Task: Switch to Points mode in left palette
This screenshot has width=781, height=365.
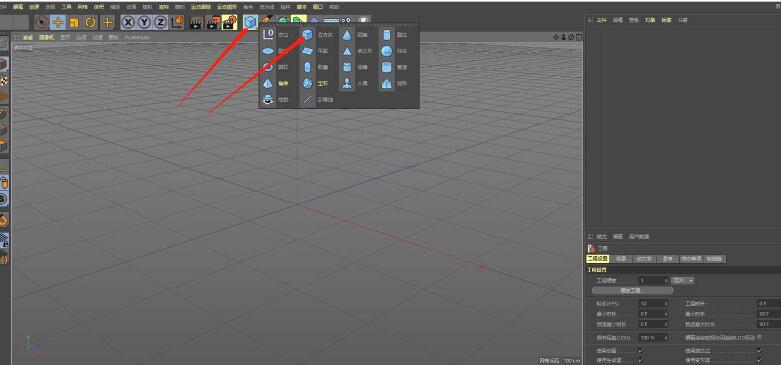Action: tap(4, 114)
